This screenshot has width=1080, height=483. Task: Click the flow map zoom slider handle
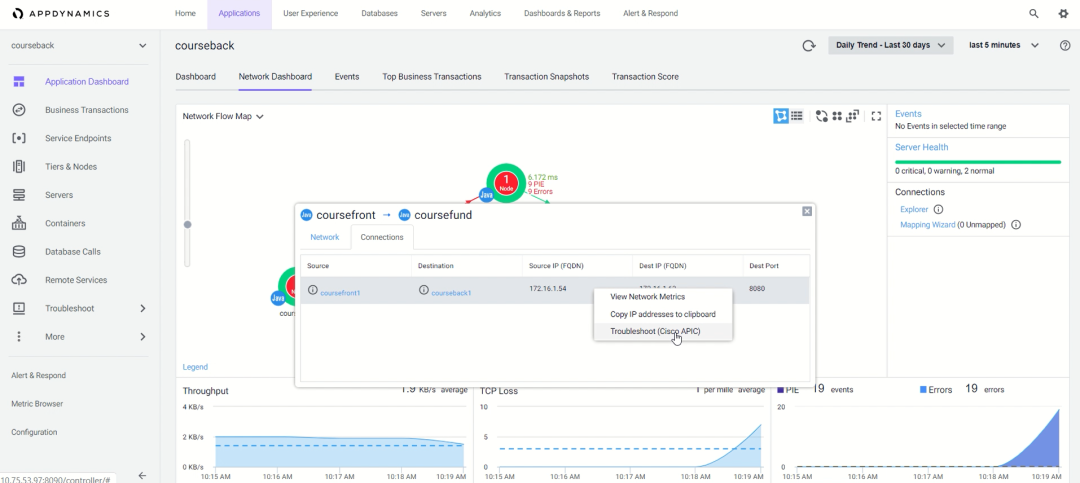coord(187,224)
